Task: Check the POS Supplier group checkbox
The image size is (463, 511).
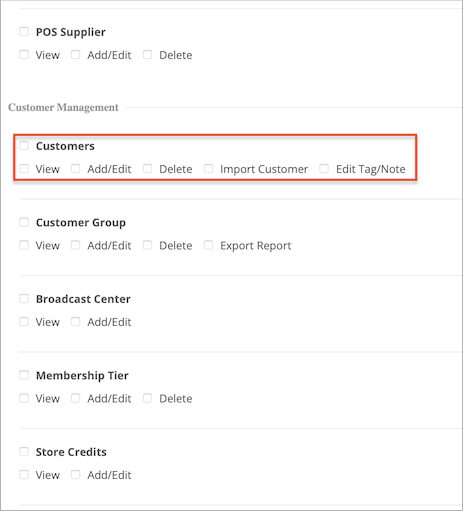Action: click(24, 32)
